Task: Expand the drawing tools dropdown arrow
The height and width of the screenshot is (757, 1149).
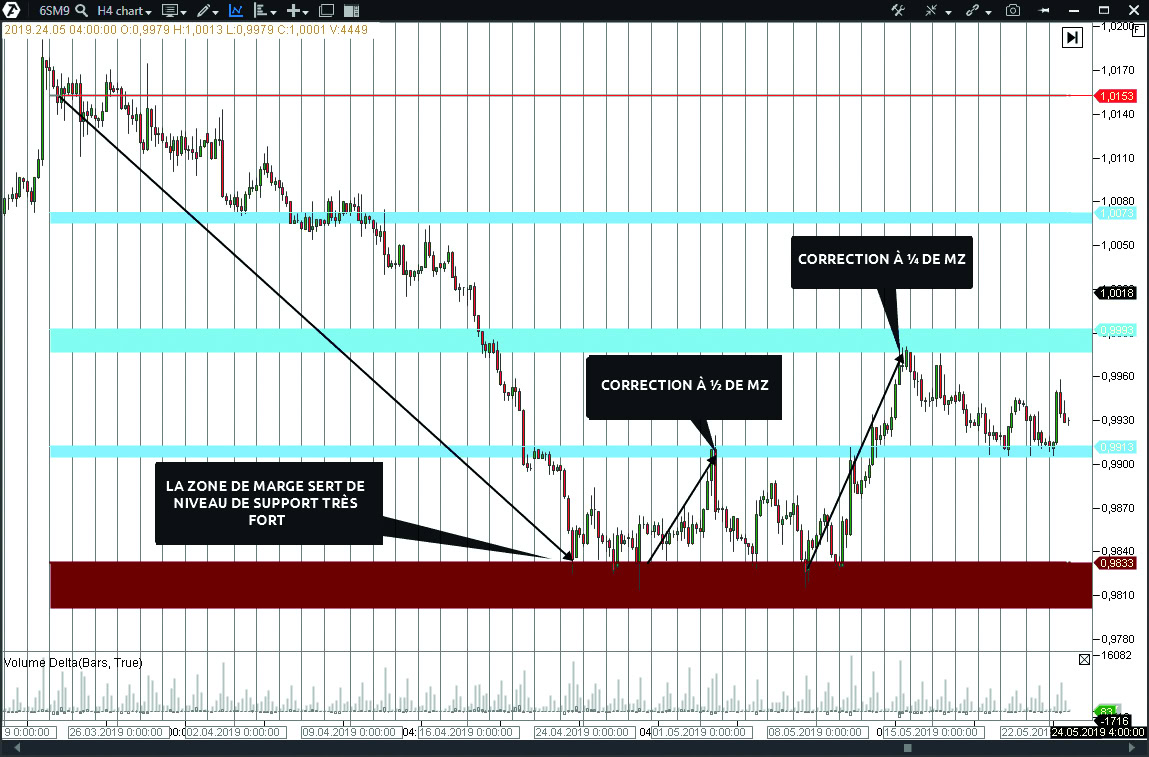Action: pyautogui.click(x=215, y=11)
